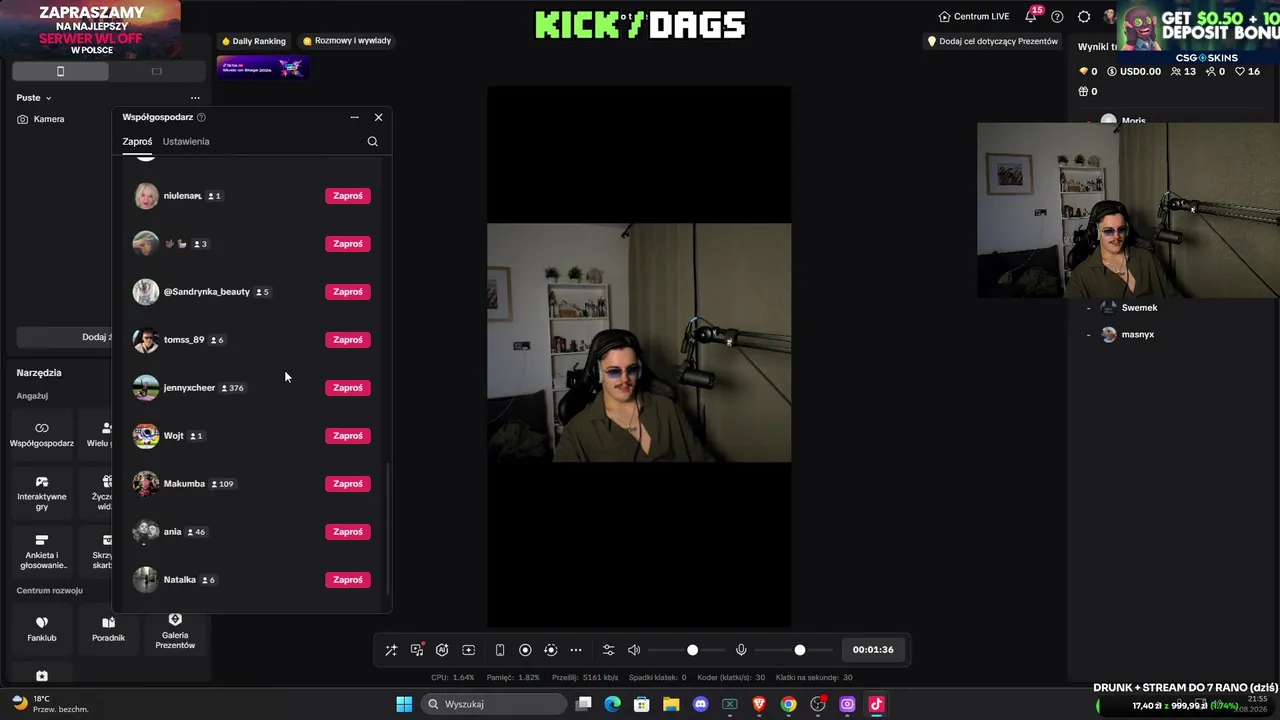Click the jennyxcheer username
Image resolution: width=1280 pixels, height=720 pixels.
tap(189, 388)
